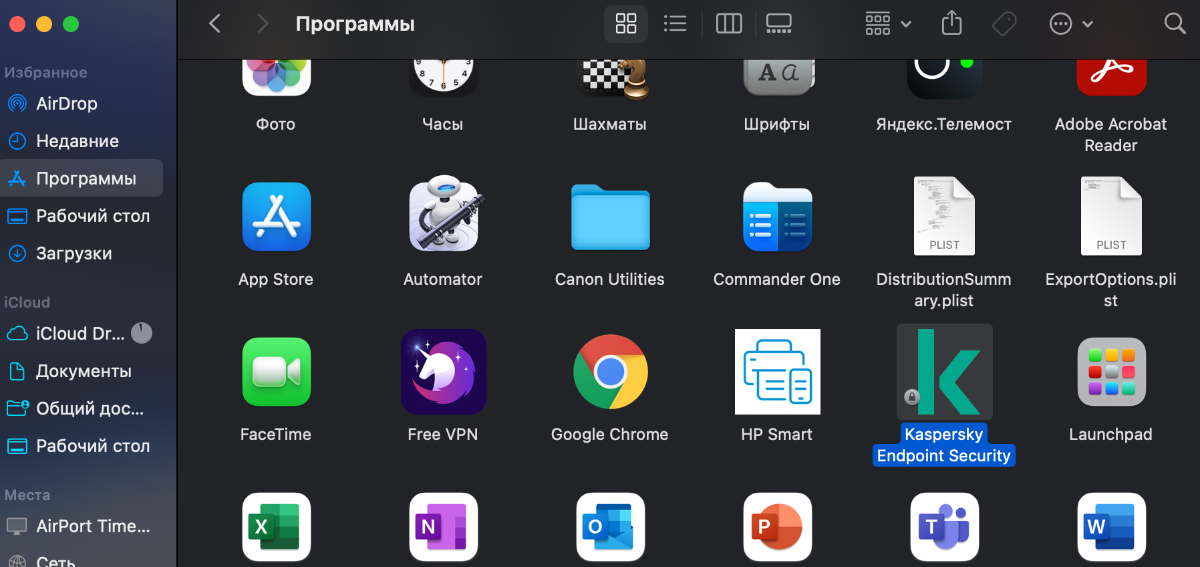Select the Microsoft Teams icon

pyautogui.click(x=944, y=527)
